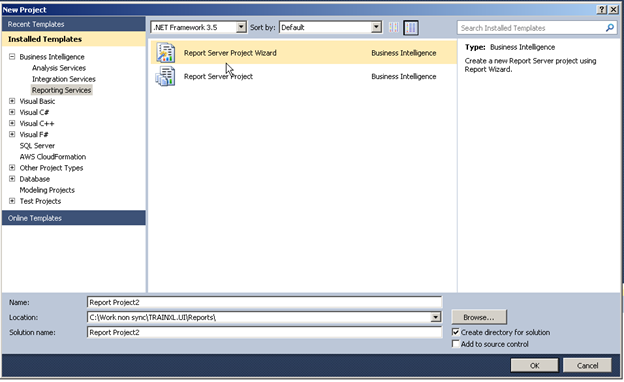The image size is (624, 382).
Task: Select SQL Server template category
Action: [x=37, y=146]
